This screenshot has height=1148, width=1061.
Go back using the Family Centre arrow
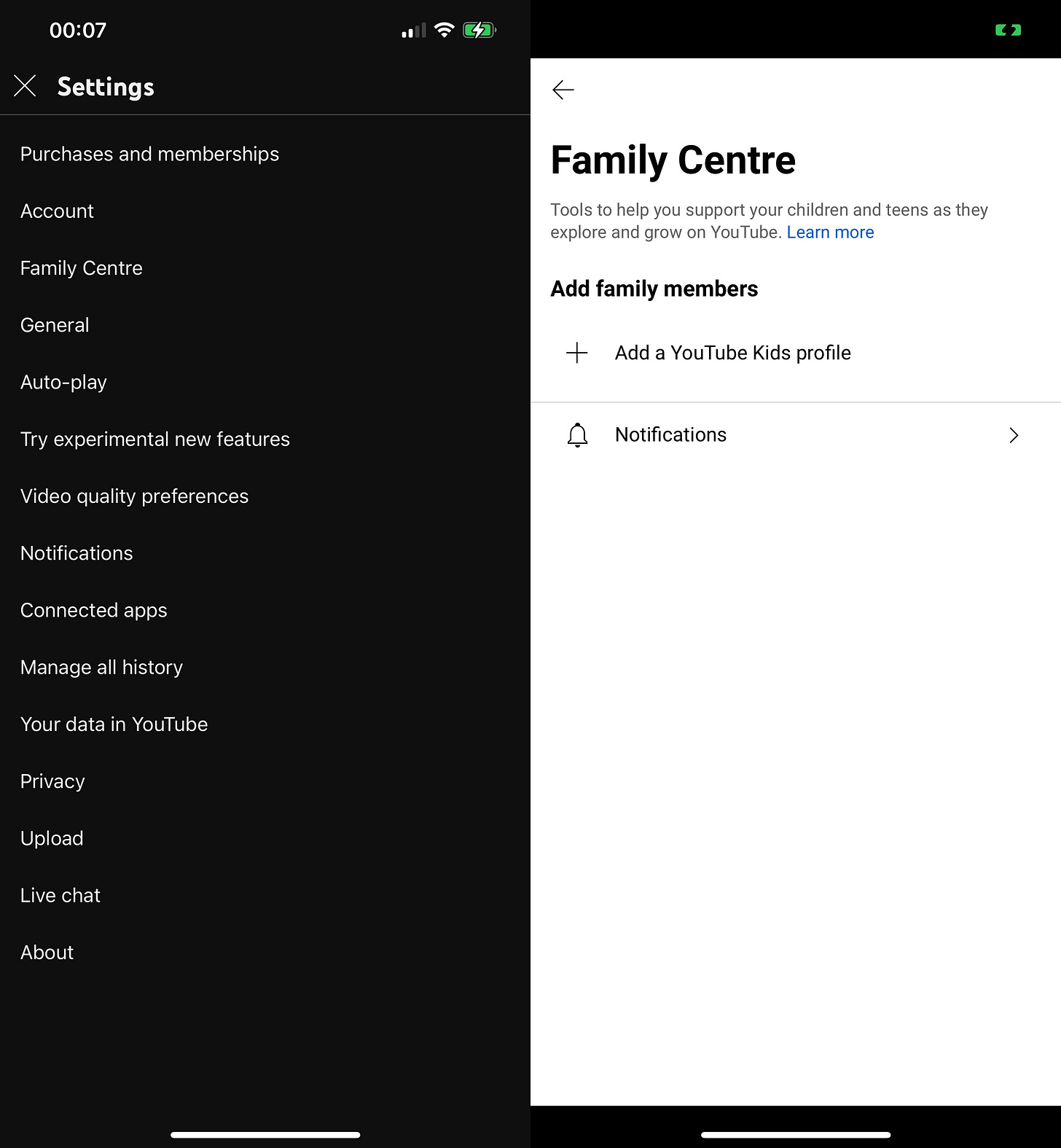(563, 90)
